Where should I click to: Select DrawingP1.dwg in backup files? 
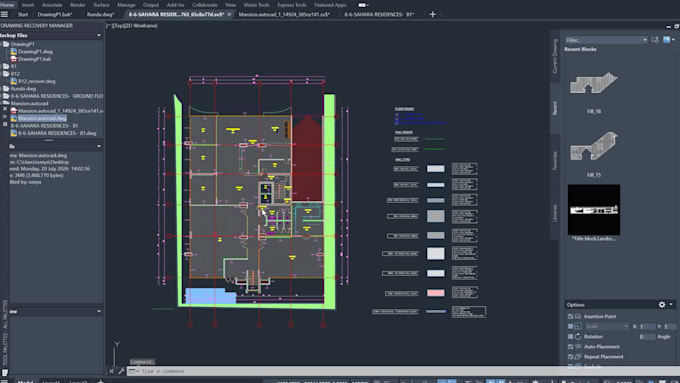click(x=35, y=52)
